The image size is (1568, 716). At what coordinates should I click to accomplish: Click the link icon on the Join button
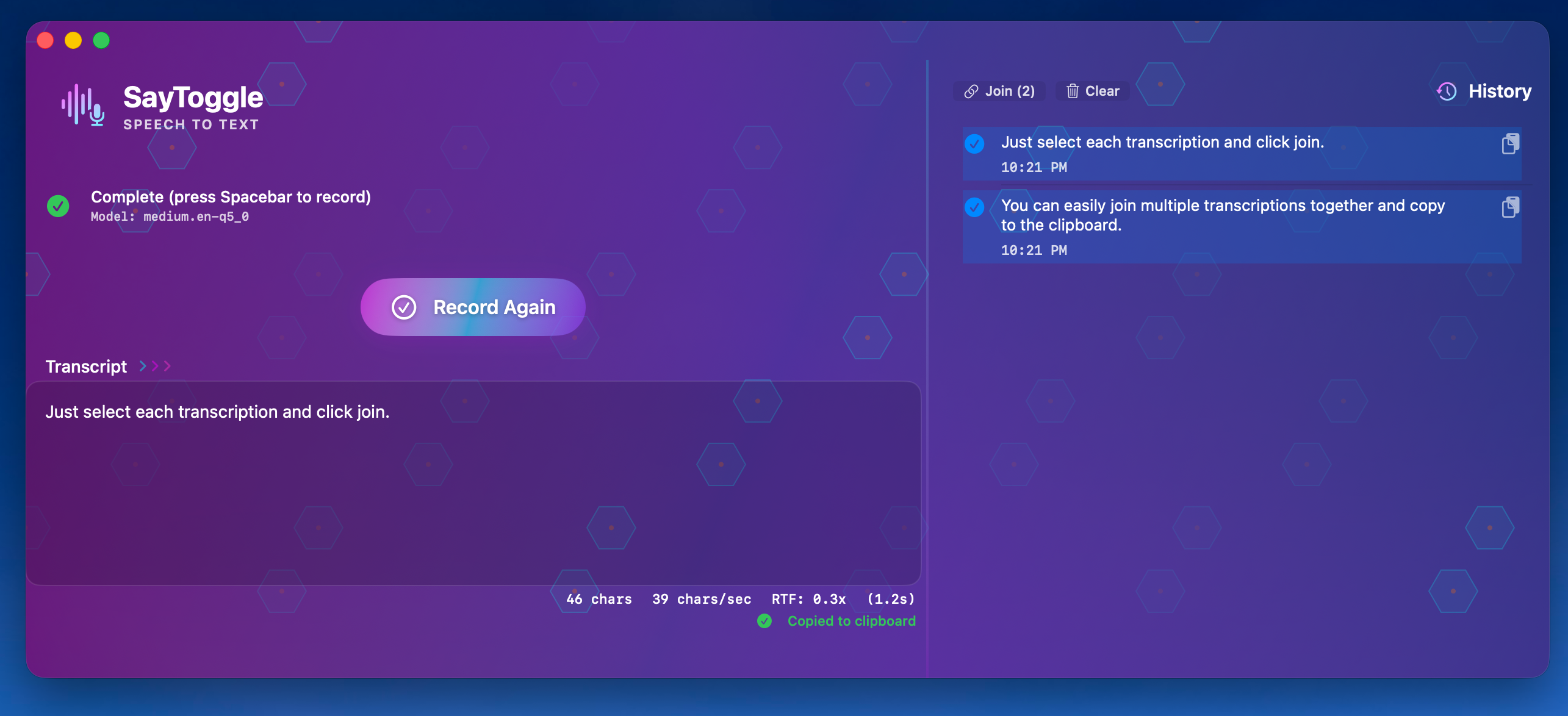point(971,90)
